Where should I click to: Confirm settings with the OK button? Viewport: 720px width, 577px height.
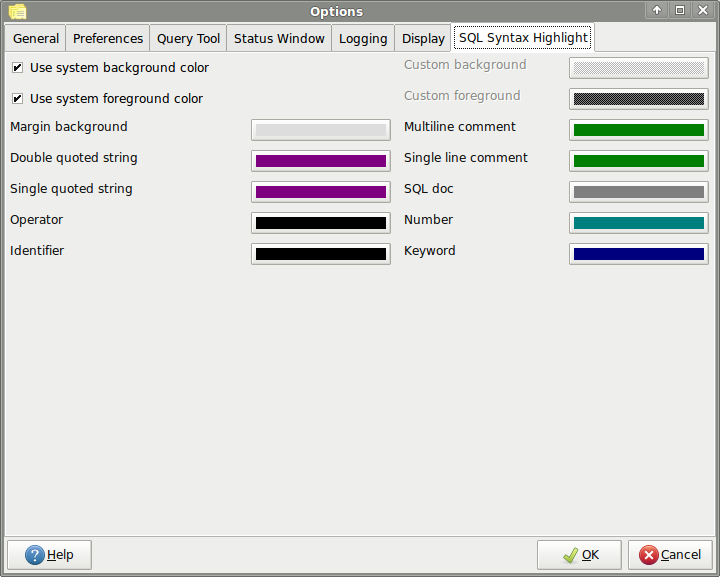click(x=579, y=555)
